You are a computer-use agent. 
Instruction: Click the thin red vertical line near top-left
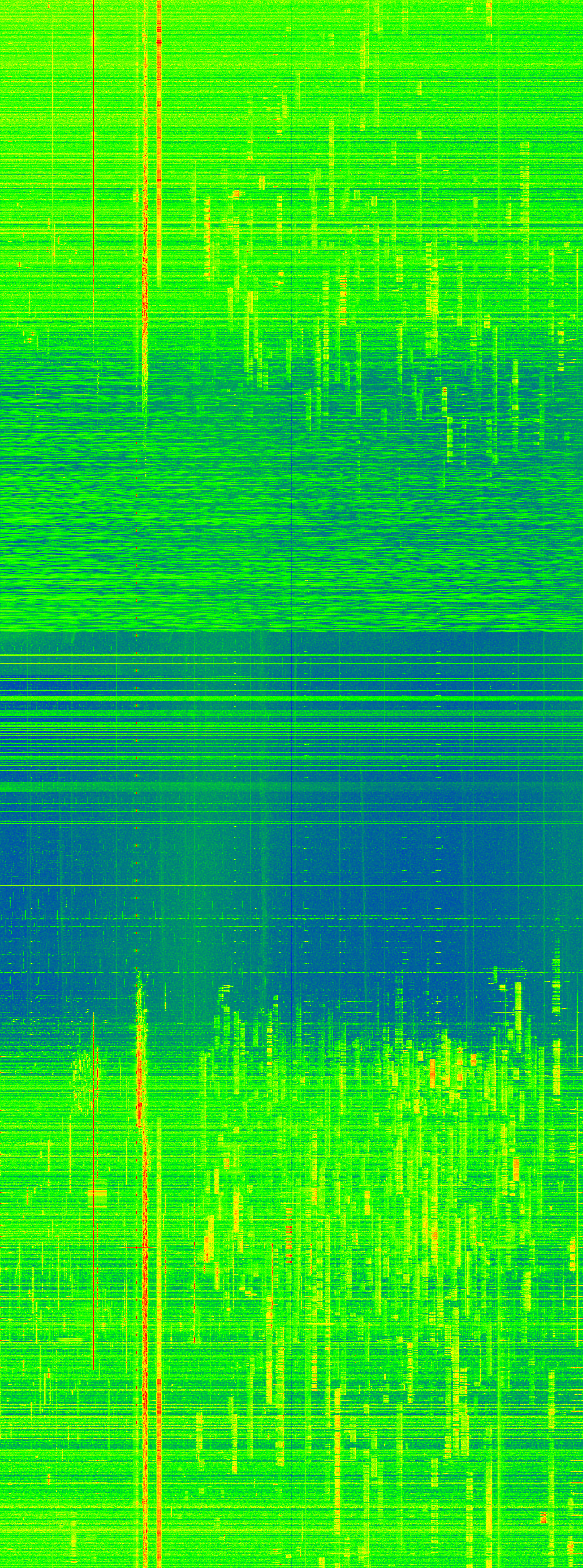93,122
